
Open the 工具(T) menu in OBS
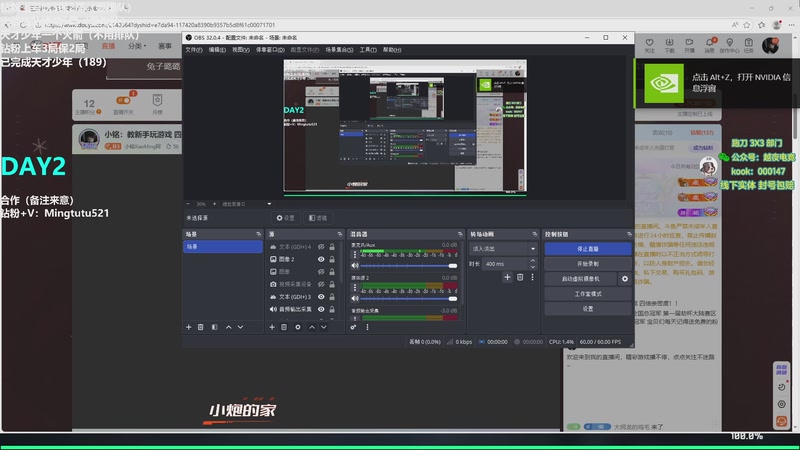368,50
